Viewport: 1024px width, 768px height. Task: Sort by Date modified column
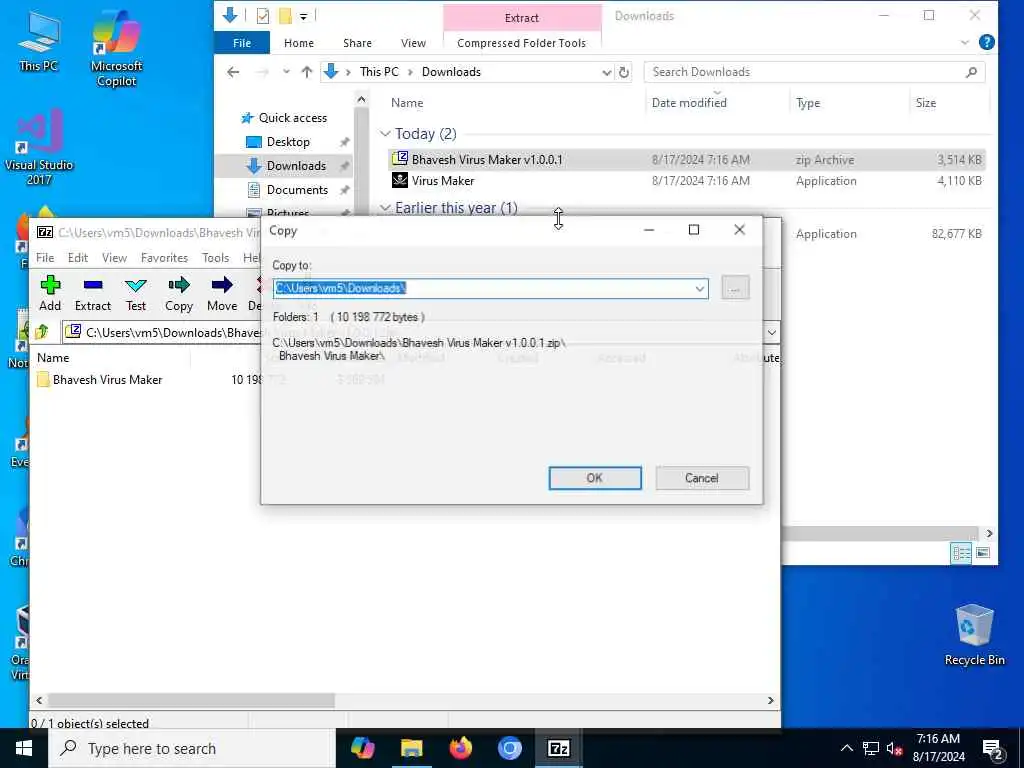(x=689, y=103)
